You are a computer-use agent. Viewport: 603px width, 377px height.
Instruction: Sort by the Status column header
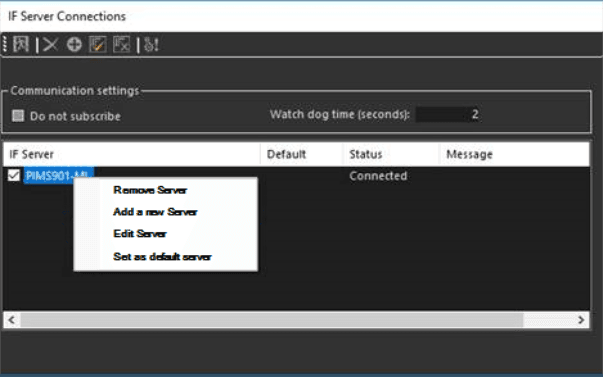[x=391, y=154]
